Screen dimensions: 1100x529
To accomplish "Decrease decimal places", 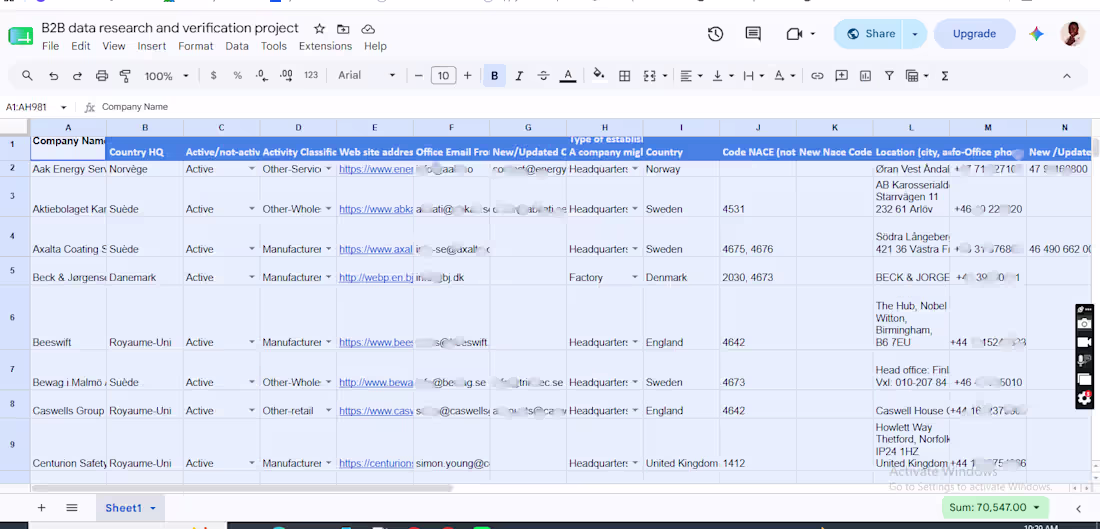I will pos(262,76).
